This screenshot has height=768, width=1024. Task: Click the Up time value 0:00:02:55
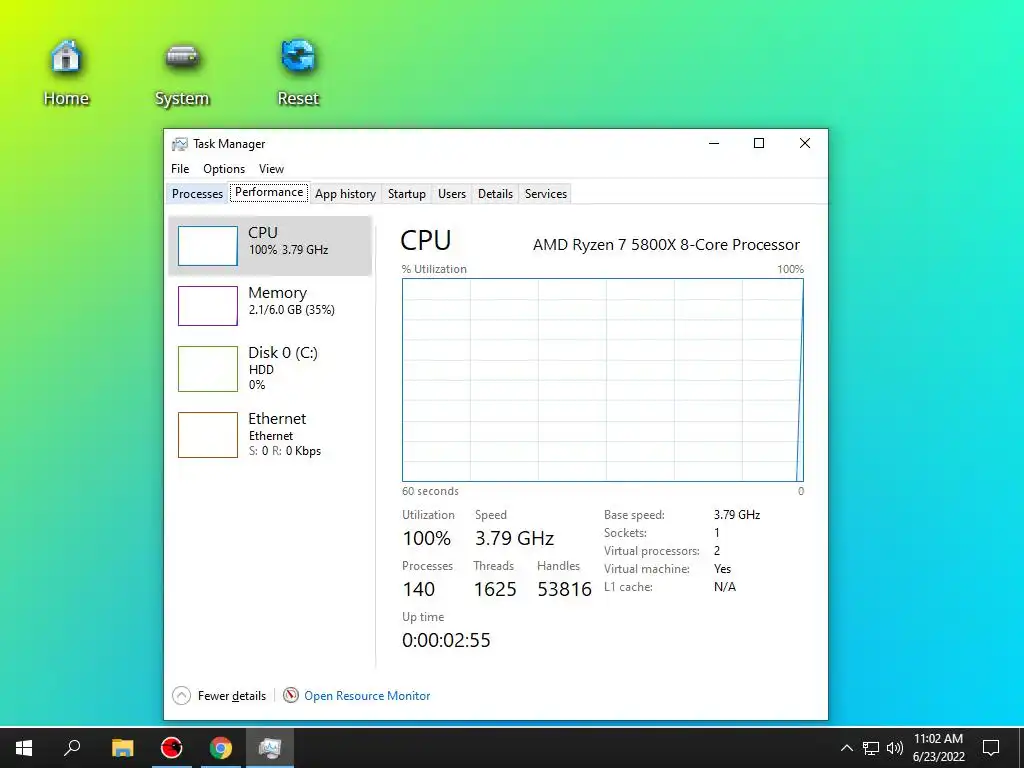pos(446,640)
